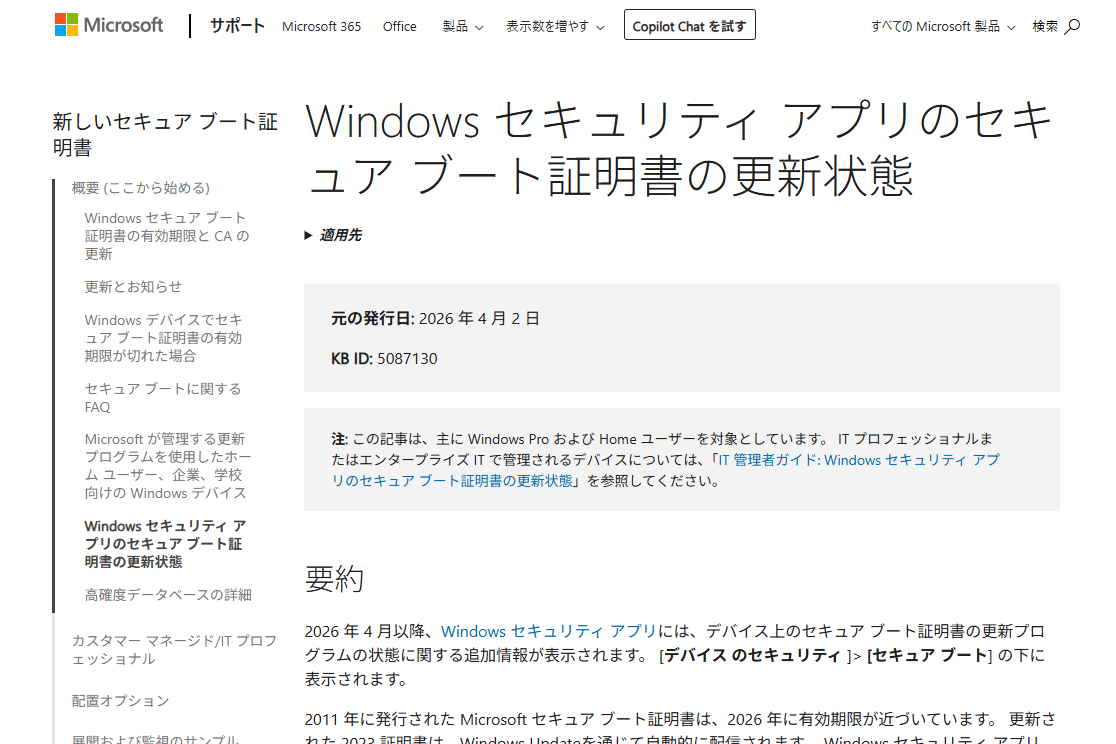Click 元の発行日: 2026 年 4 月 2 日 text

435,318
